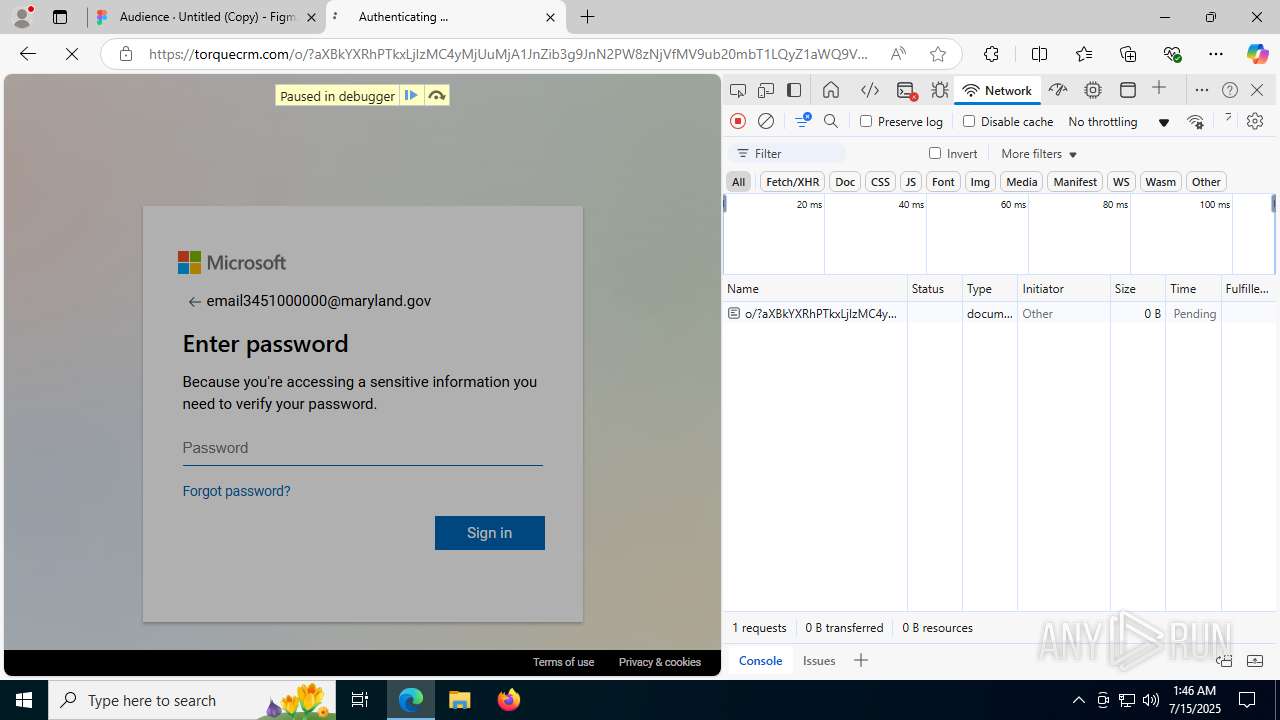The height and width of the screenshot is (720, 1280).
Task: Step over next function call in overlay
Action: tap(437, 96)
